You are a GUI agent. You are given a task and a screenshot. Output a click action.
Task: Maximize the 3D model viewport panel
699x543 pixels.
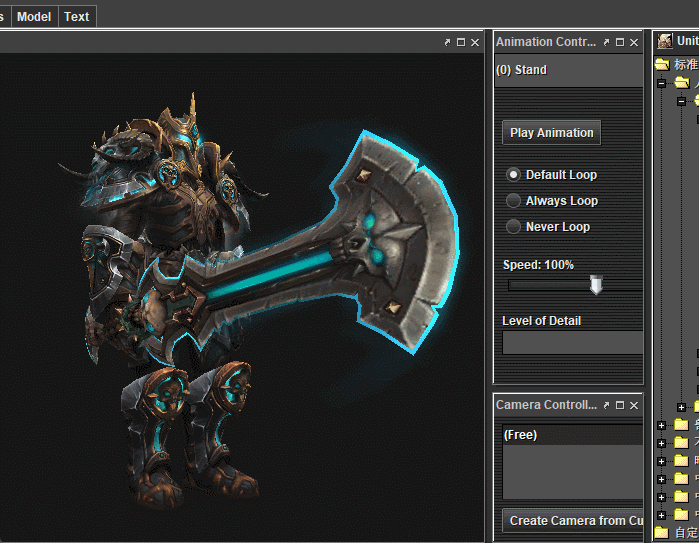461,42
